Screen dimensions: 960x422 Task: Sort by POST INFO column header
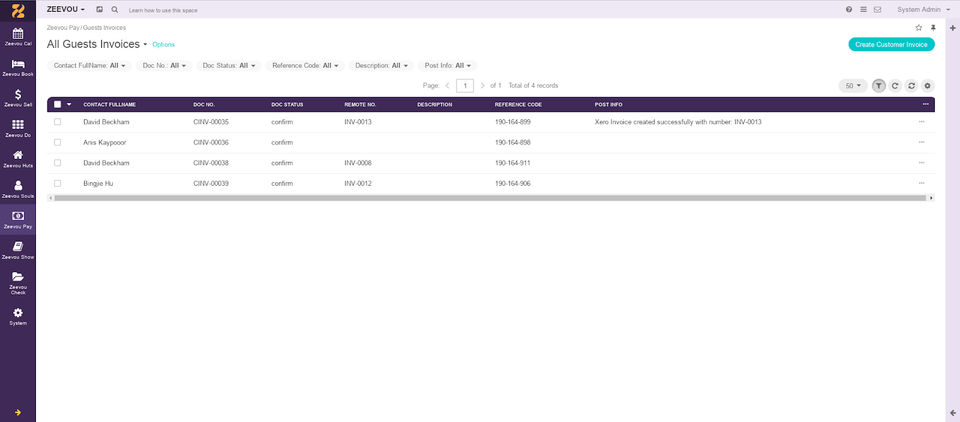[608, 105]
